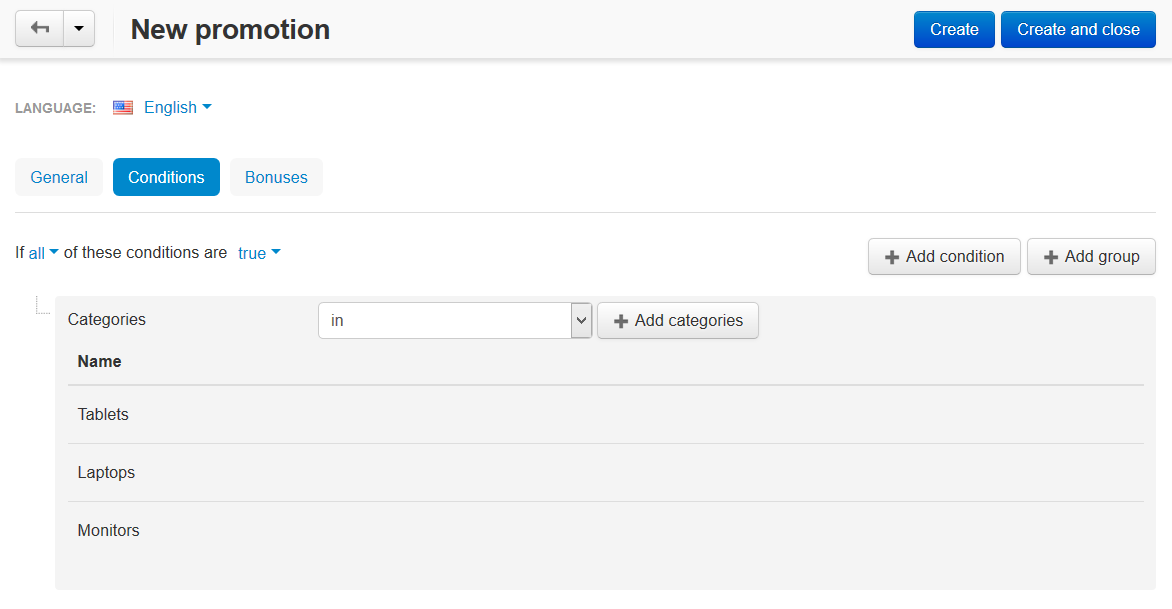The image size is (1172, 609).
Task: Open the caret dropdown beside back arrow
Action: click(79, 29)
